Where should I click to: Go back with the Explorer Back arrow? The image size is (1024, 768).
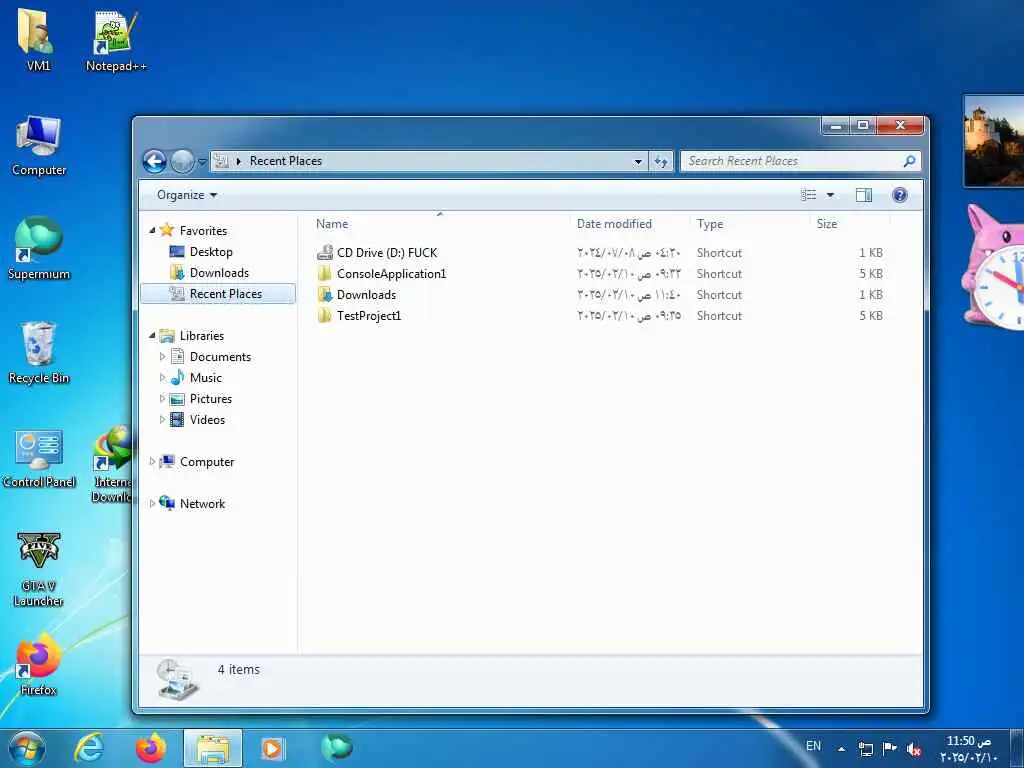155,161
